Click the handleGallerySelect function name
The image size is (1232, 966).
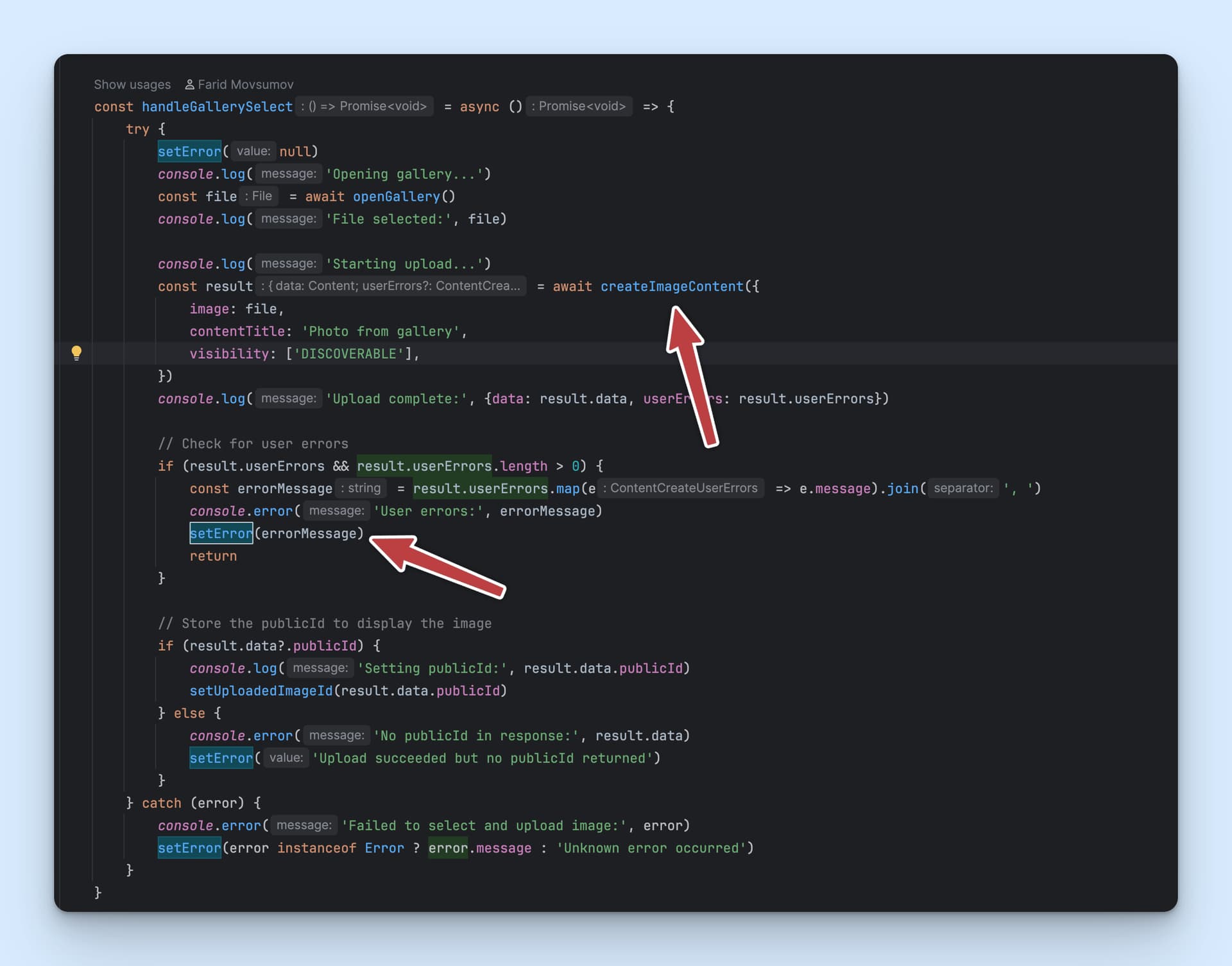[x=217, y=107]
